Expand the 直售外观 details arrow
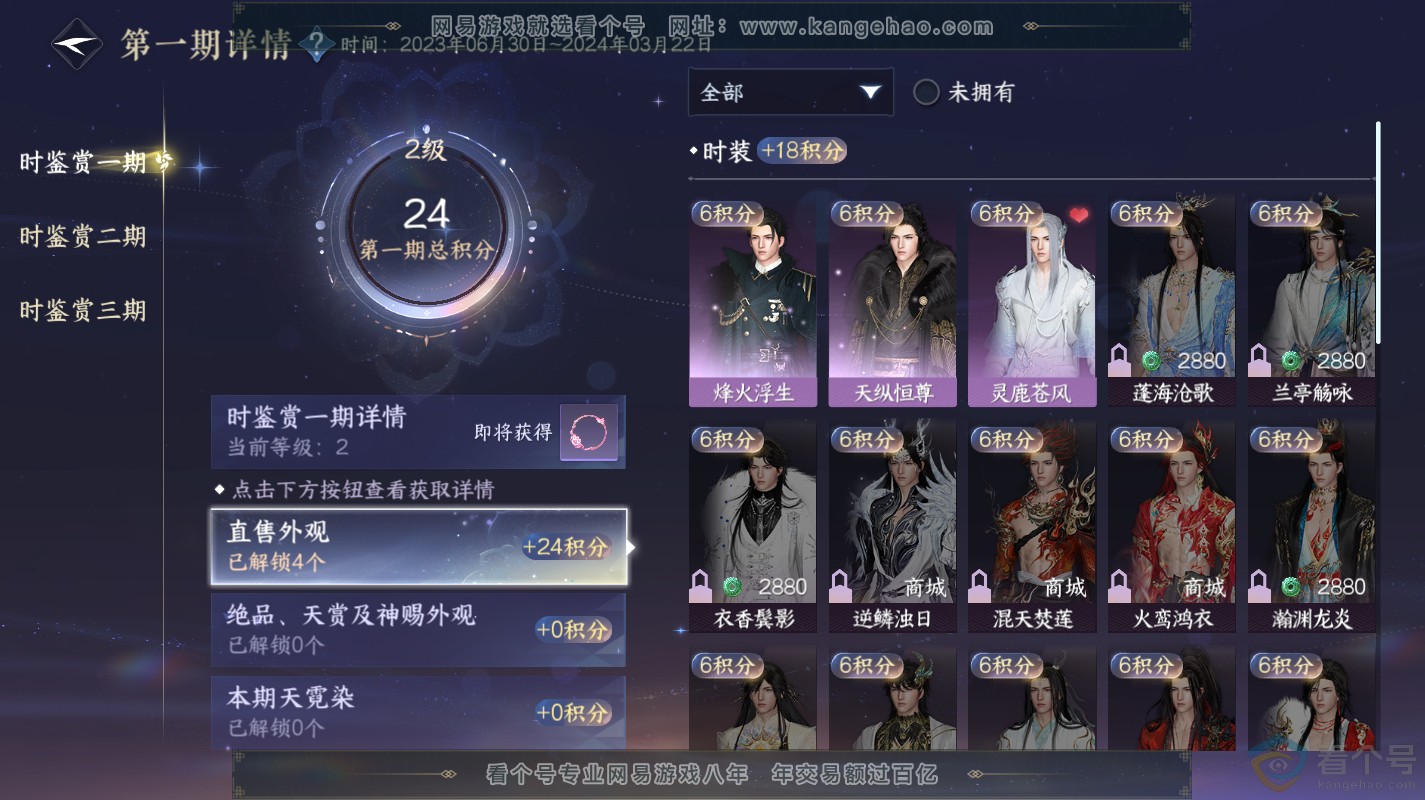The height and width of the screenshot is (800, 1425). point(631,547)
